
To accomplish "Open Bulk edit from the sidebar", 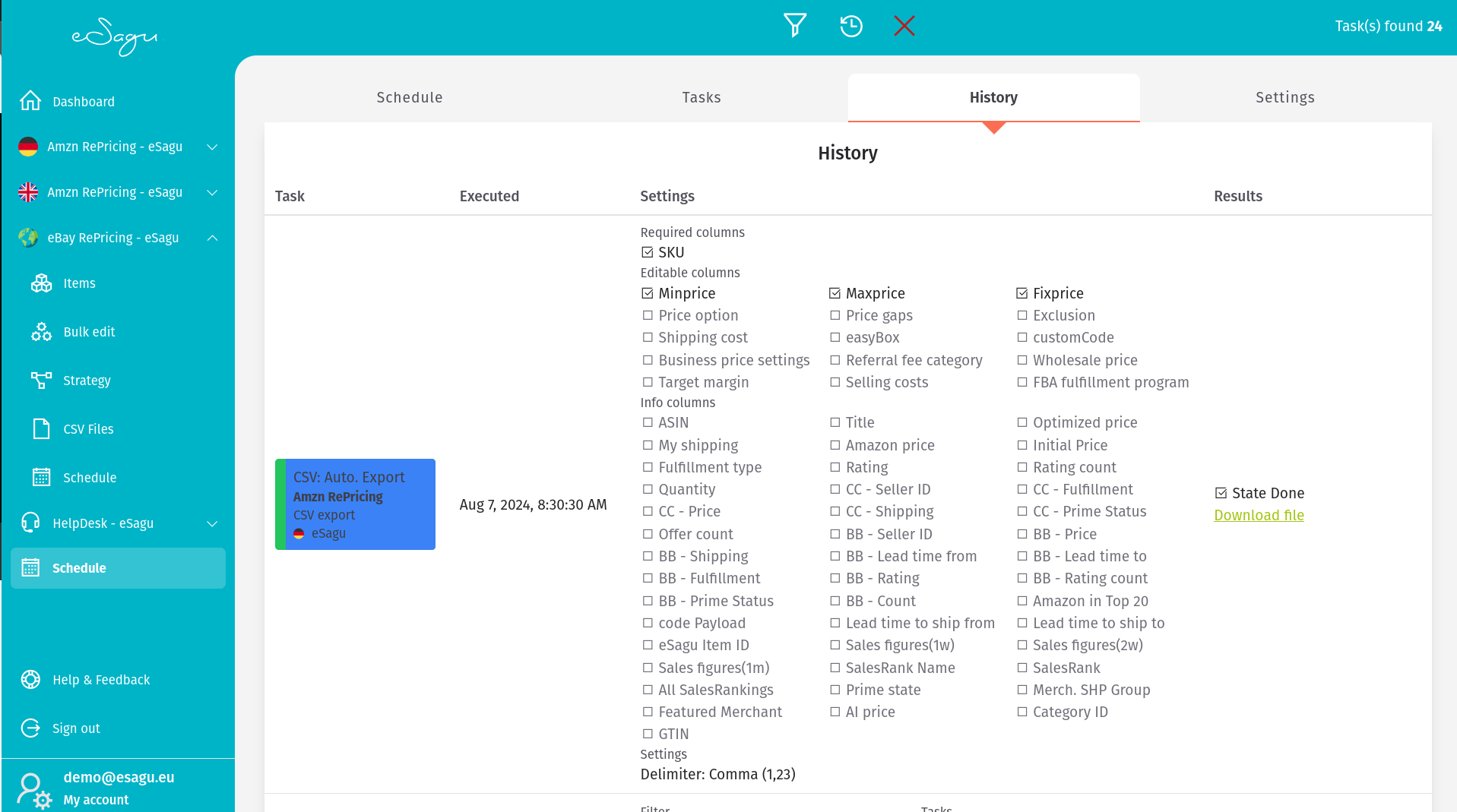I will click(x=89, y=332).
